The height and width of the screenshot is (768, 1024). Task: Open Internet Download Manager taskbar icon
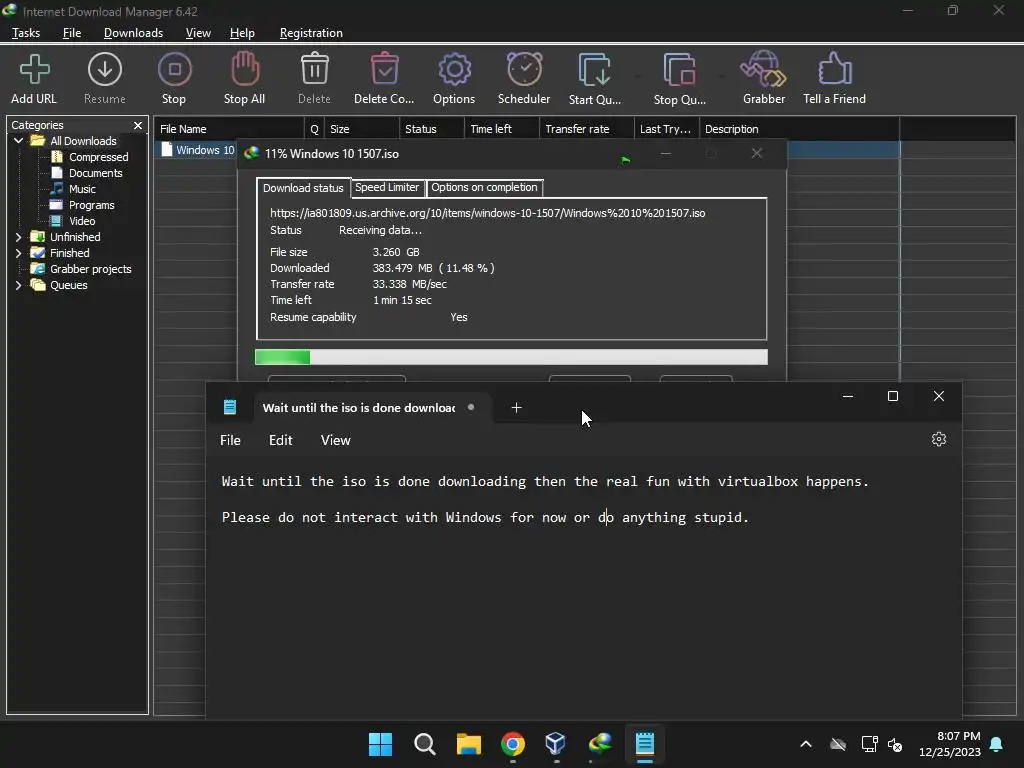[x=600, y=744]
